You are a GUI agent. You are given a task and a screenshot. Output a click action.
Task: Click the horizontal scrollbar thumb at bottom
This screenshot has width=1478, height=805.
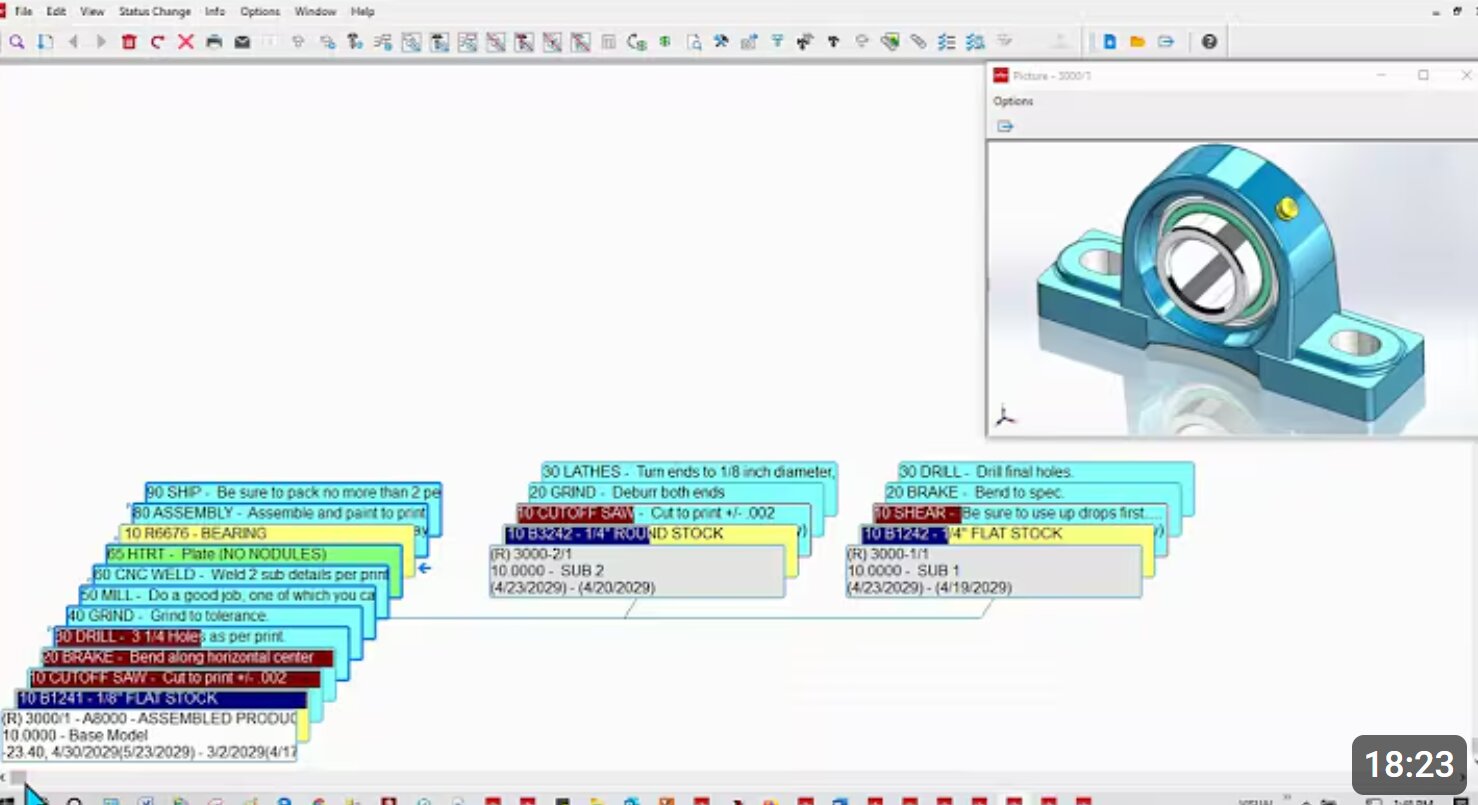coord(19,777)
